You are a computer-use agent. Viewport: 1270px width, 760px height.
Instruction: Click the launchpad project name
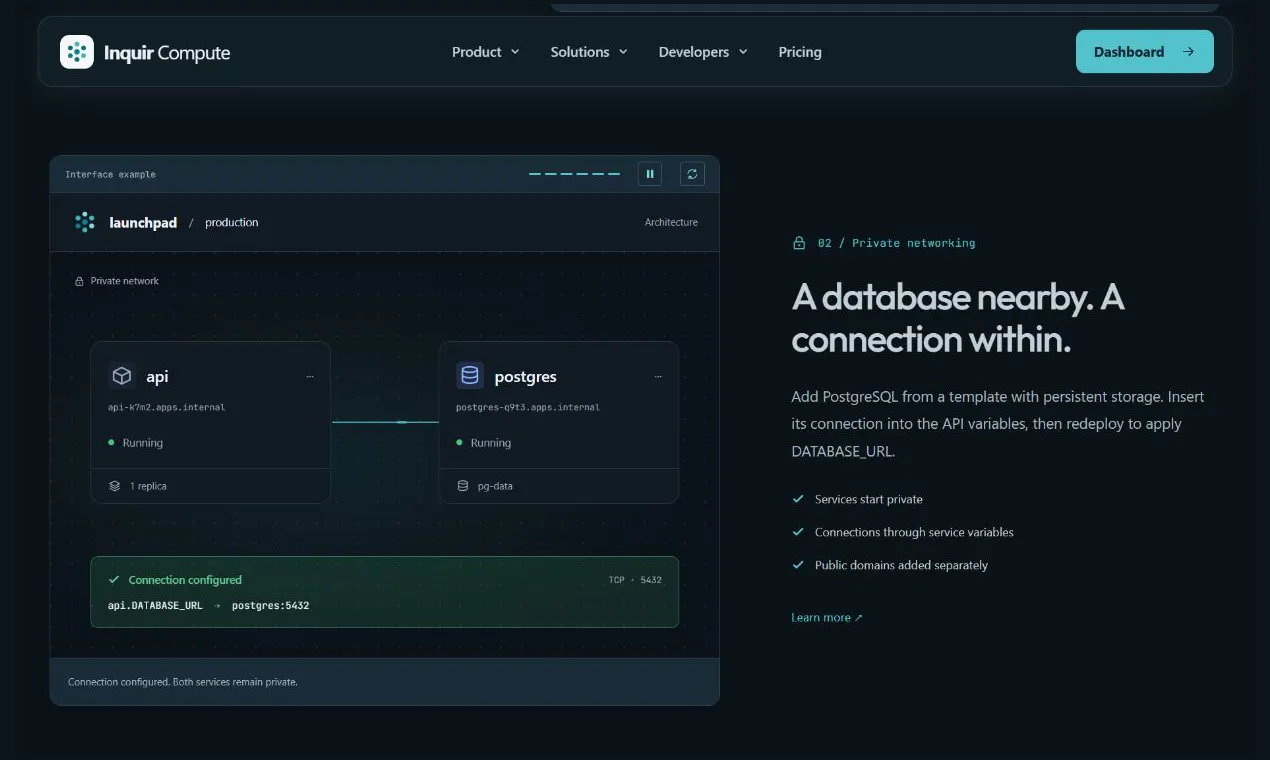tap(143, 223)
